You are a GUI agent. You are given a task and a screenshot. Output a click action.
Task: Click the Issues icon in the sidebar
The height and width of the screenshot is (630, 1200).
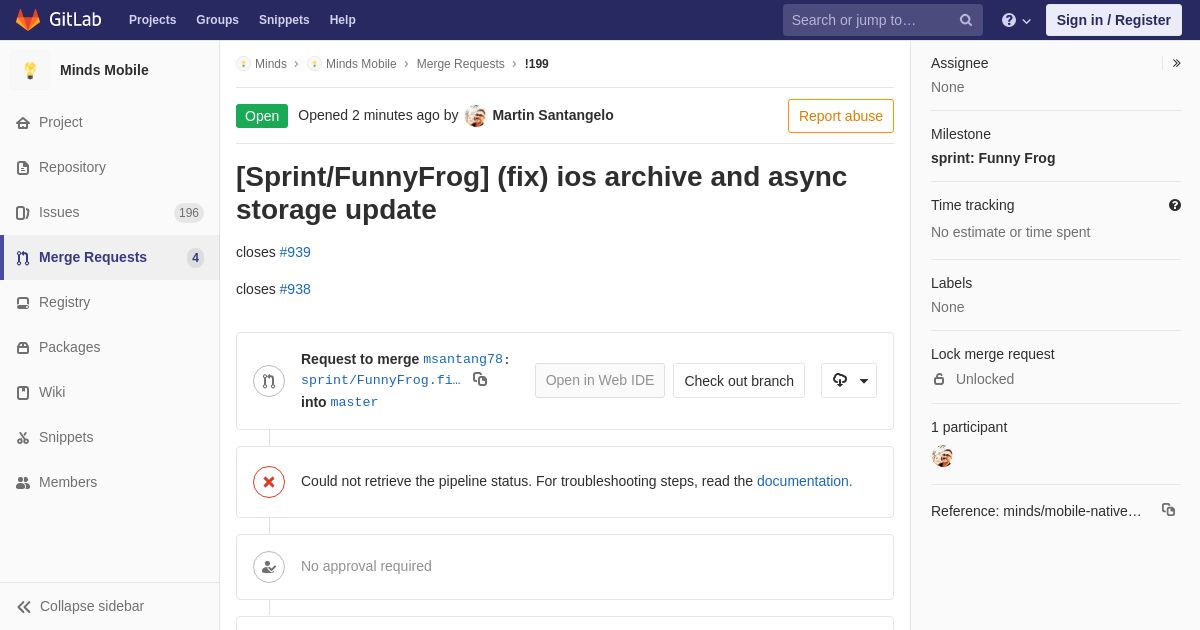(x=23, y=213)
